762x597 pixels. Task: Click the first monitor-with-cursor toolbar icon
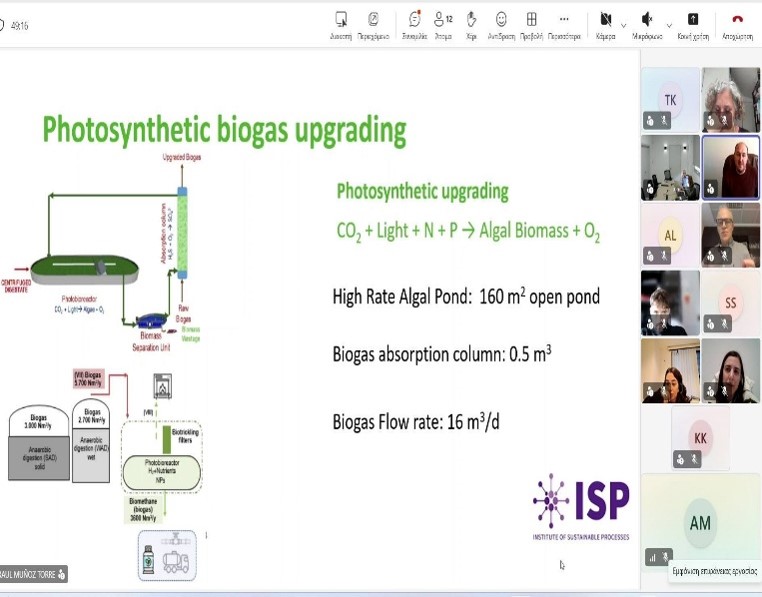point(341,25)
